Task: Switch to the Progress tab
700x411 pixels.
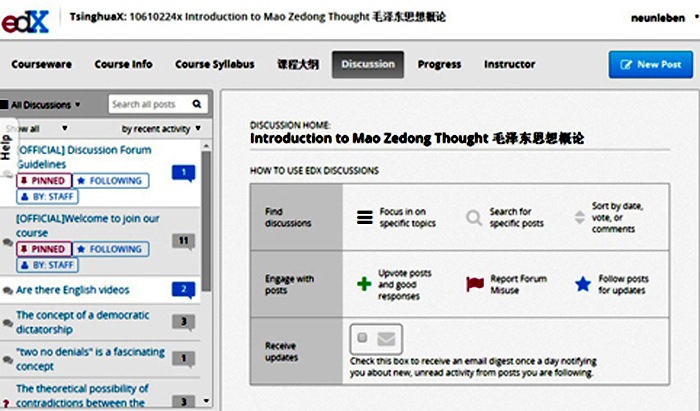Action: (x=439, y=64)
